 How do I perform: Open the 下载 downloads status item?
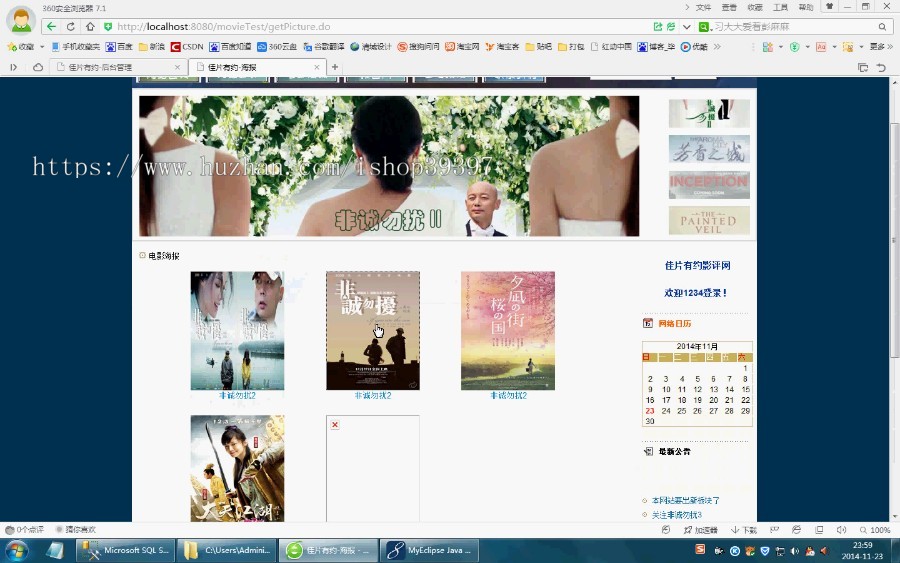(x=744, y=530)
